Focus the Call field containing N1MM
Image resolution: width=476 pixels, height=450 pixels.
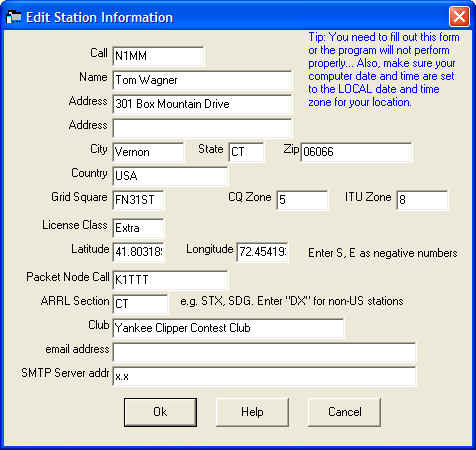click(158, 56)
